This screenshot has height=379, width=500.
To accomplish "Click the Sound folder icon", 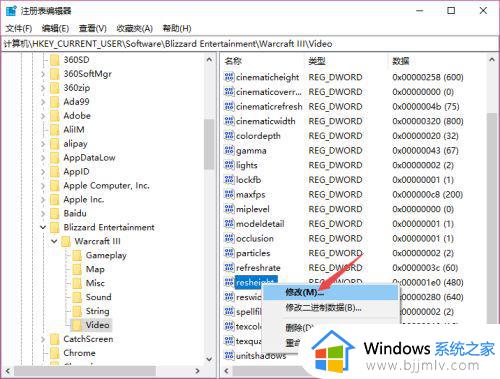I will click(77, 297).
